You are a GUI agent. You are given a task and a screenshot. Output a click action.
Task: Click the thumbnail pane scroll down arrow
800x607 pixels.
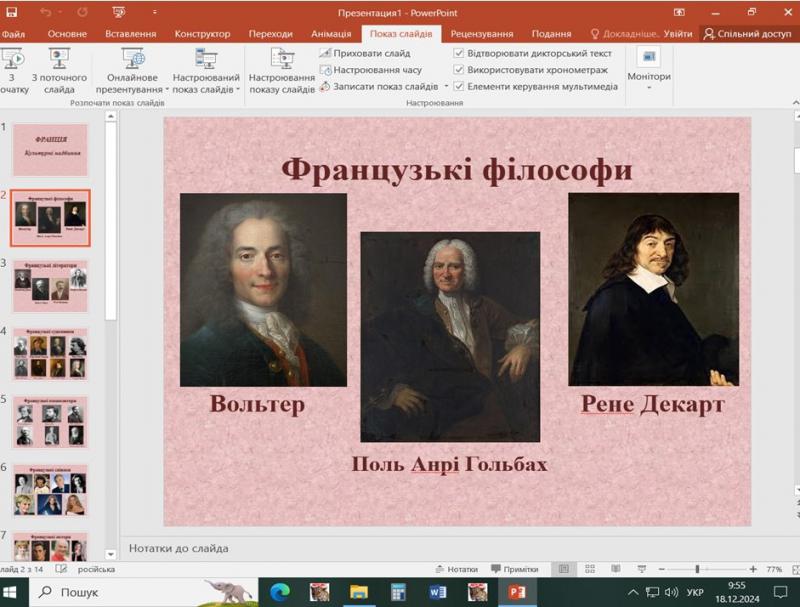111,554
